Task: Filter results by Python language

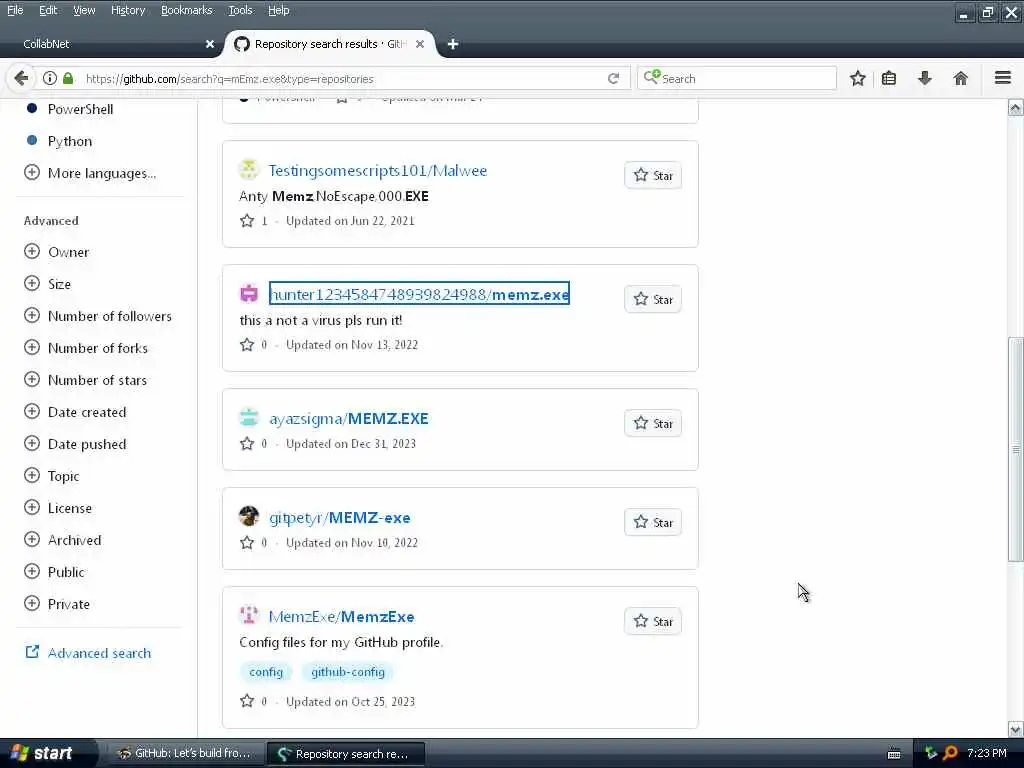Action: (70, 141)
